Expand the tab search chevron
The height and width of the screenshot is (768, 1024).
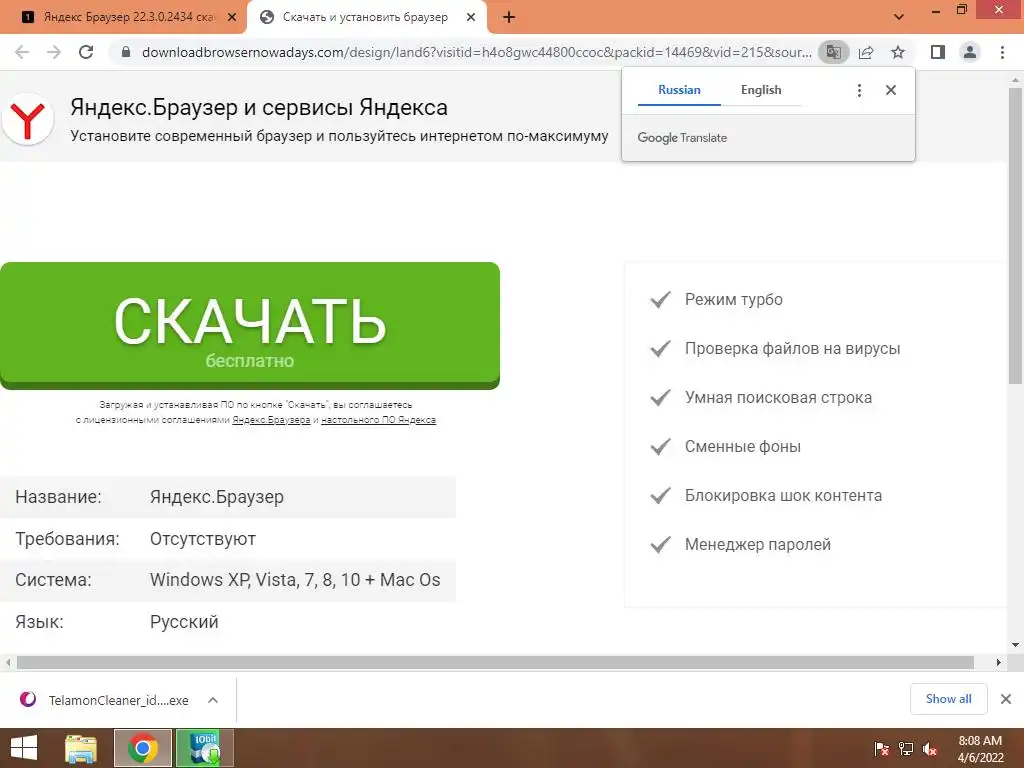899,17
